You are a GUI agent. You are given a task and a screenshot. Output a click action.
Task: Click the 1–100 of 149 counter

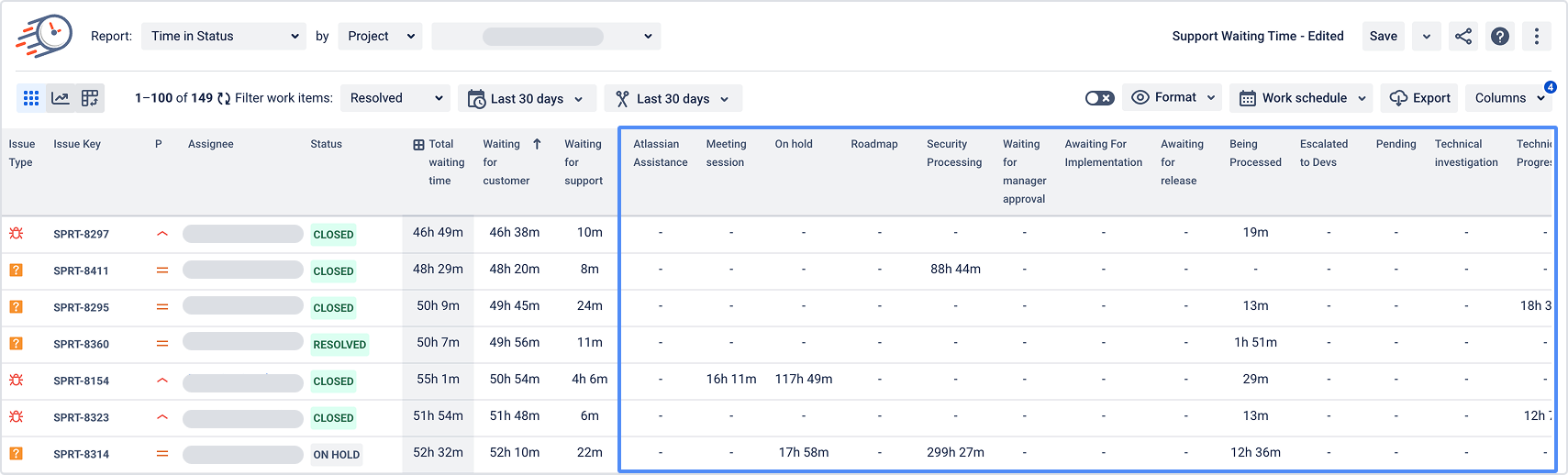[x=173, y=98]
